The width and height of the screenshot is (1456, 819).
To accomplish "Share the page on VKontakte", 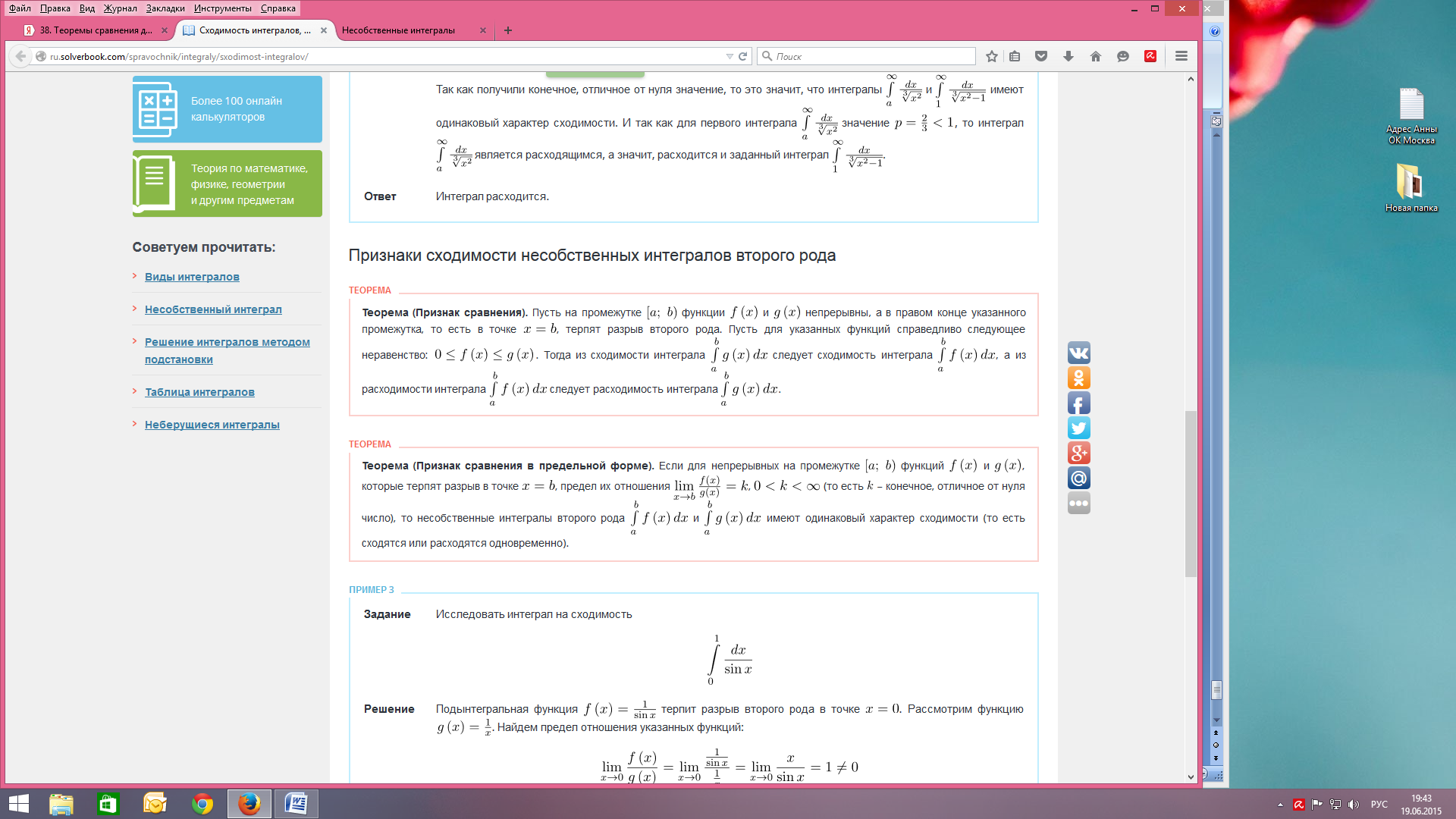I will (1079, 353).
